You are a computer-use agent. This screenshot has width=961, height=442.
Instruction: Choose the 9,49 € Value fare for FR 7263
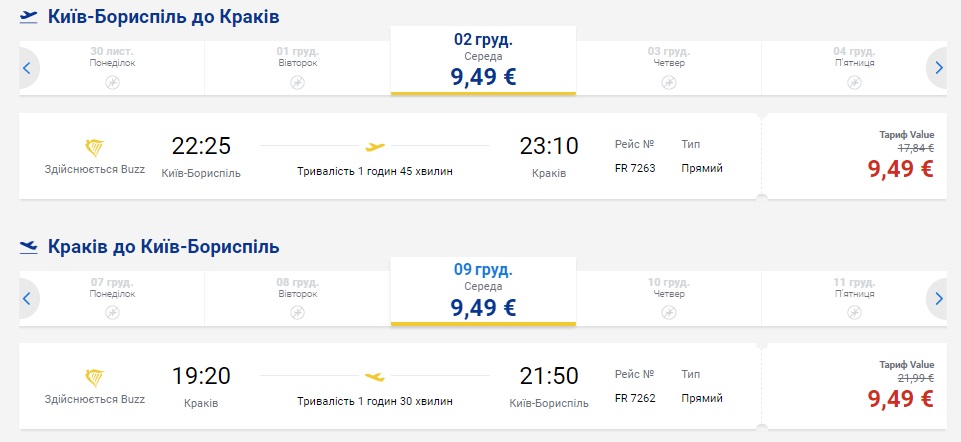pyautogui.click(x=899, y=168)
